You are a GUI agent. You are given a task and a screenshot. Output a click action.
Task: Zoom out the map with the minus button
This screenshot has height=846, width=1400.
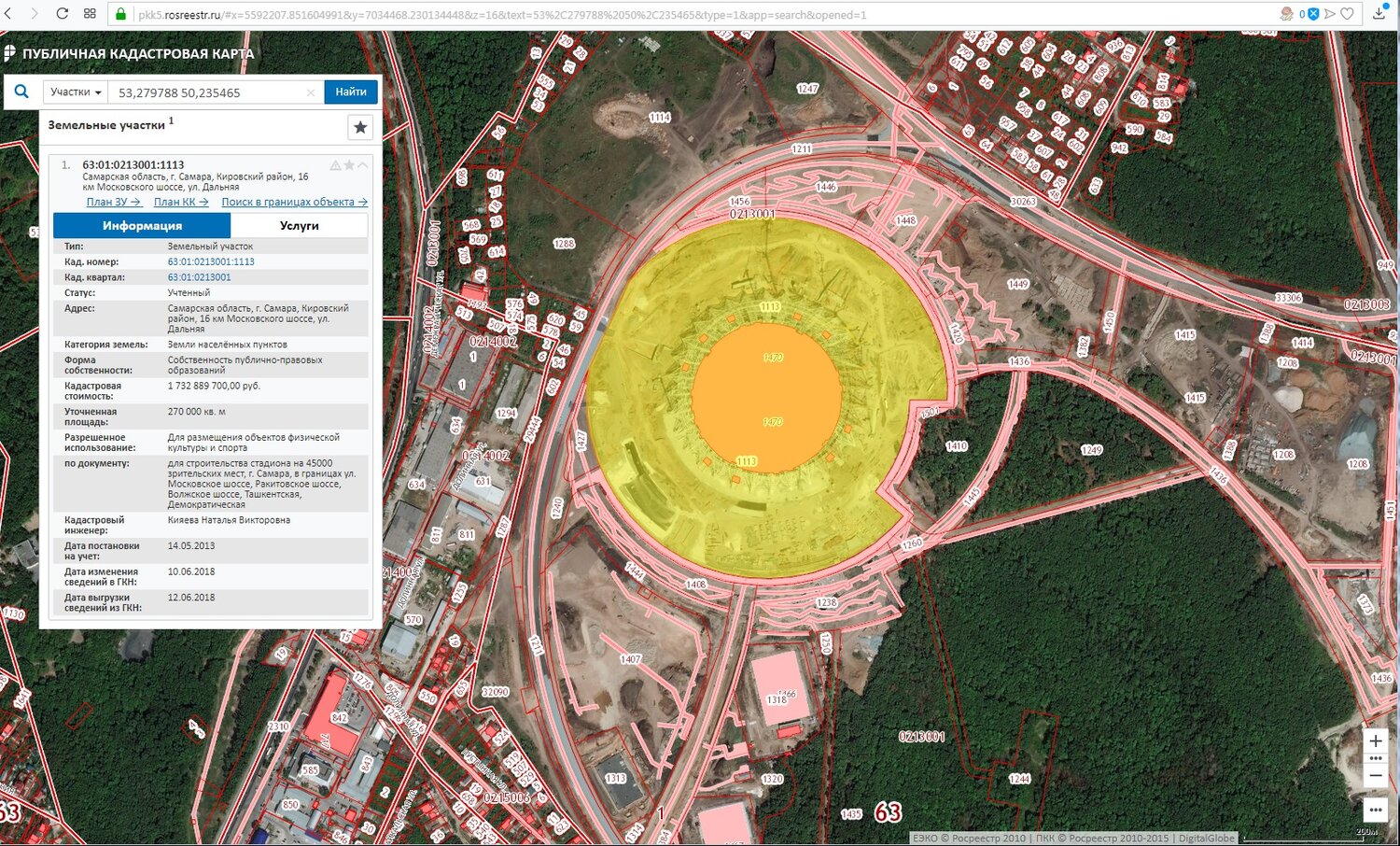pos(1376,775)
